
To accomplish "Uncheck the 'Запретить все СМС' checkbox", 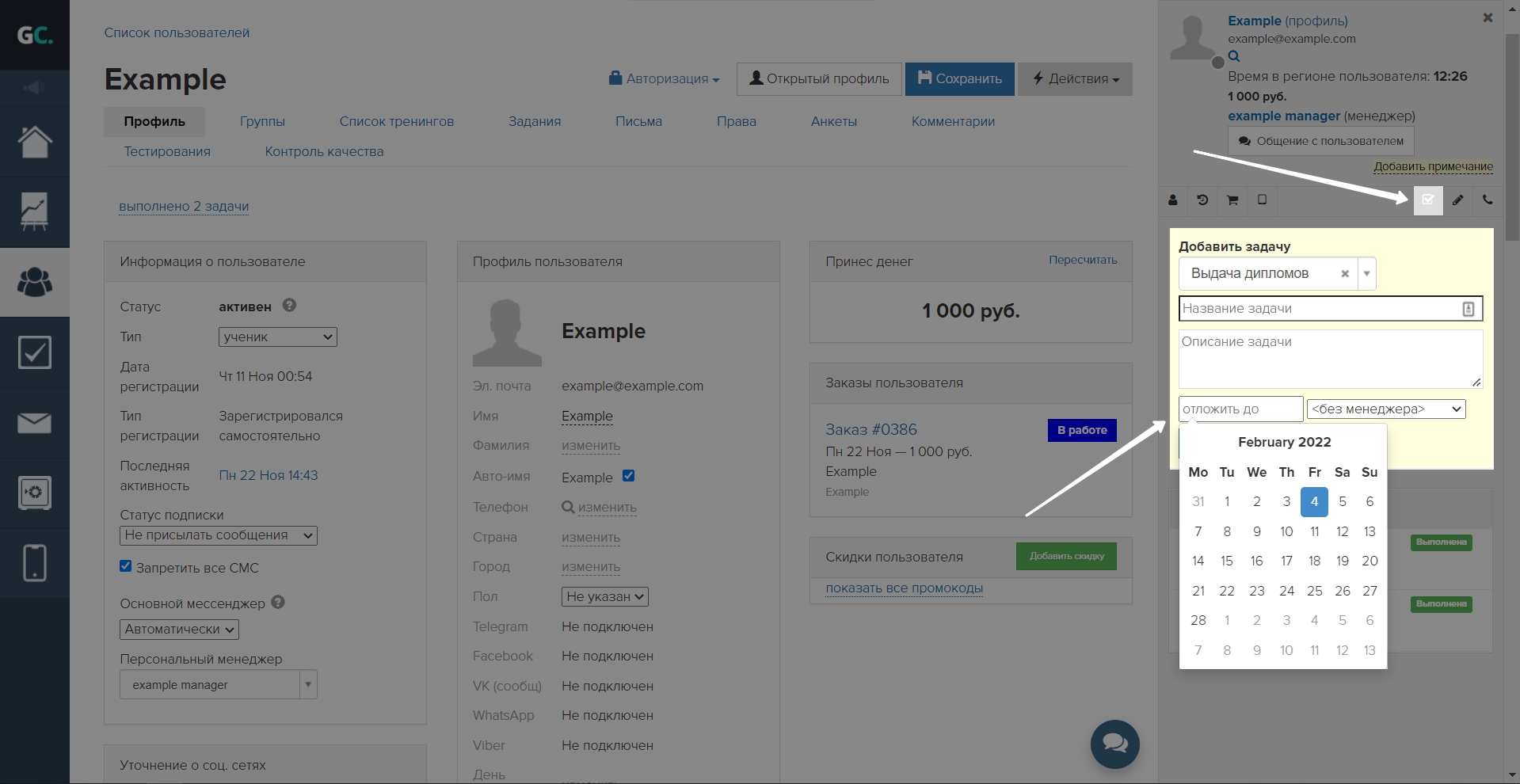I will [x=125, y=566].
